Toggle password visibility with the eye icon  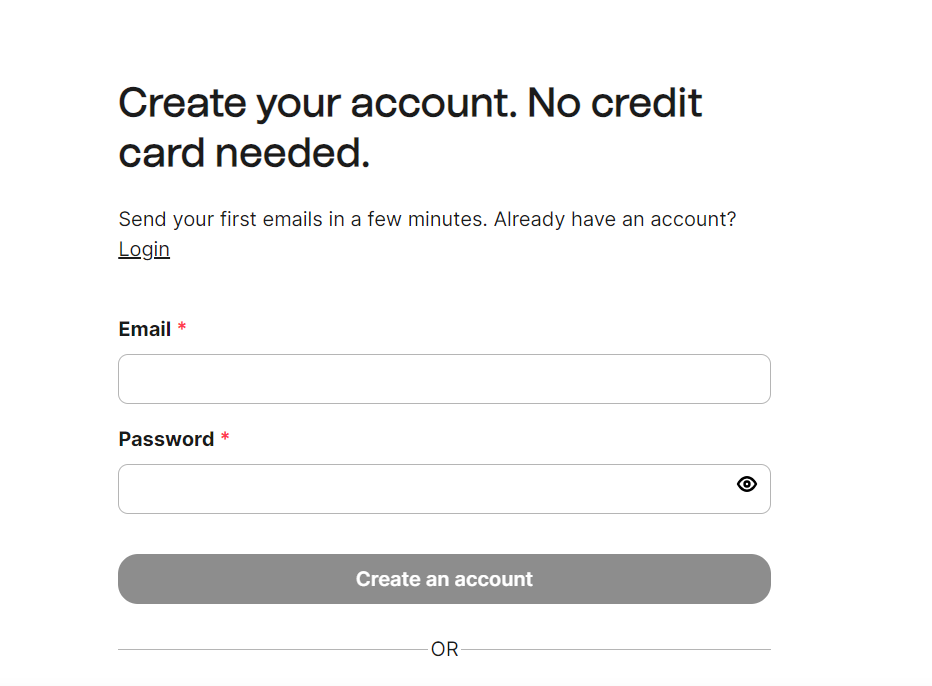(x=747, y=484)
